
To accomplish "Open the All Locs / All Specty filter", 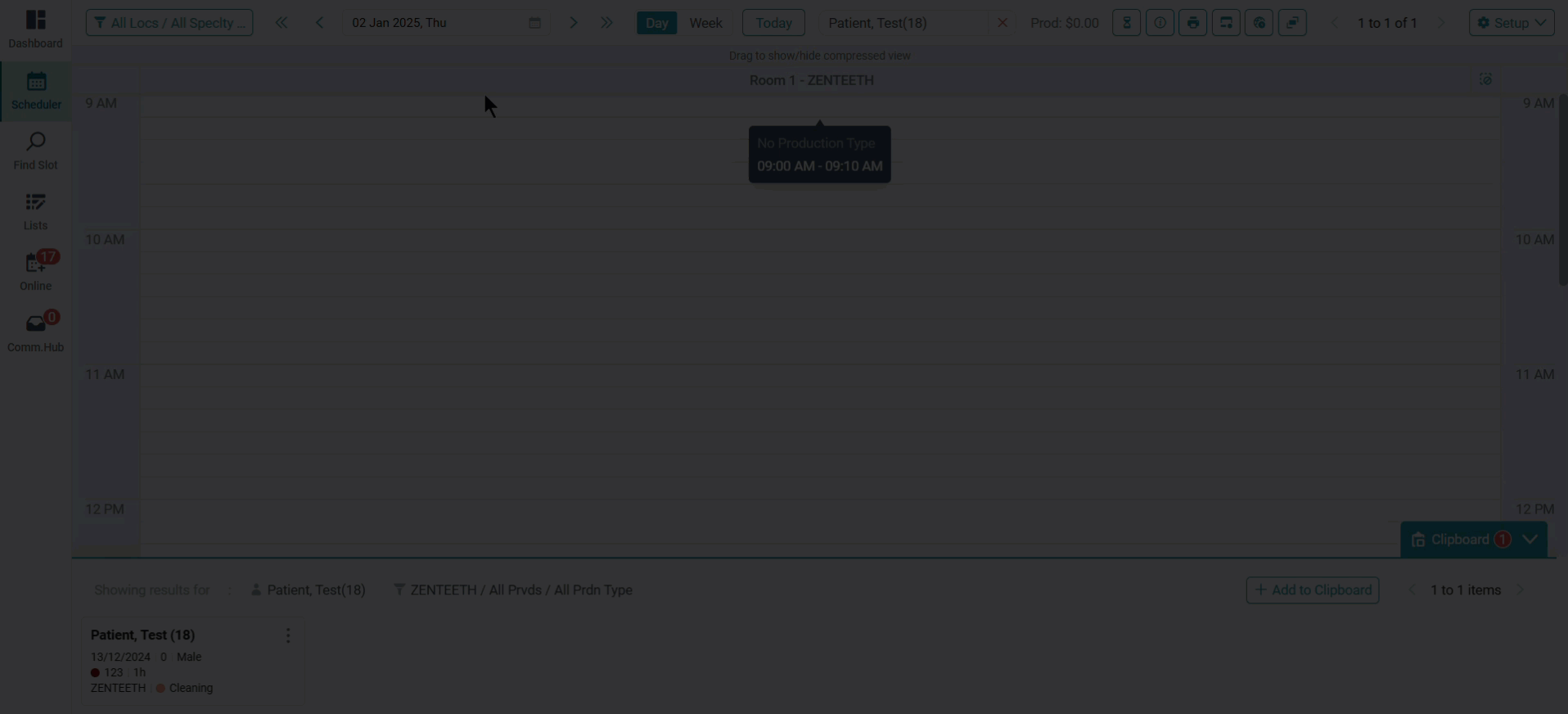I will click(169, 23).
